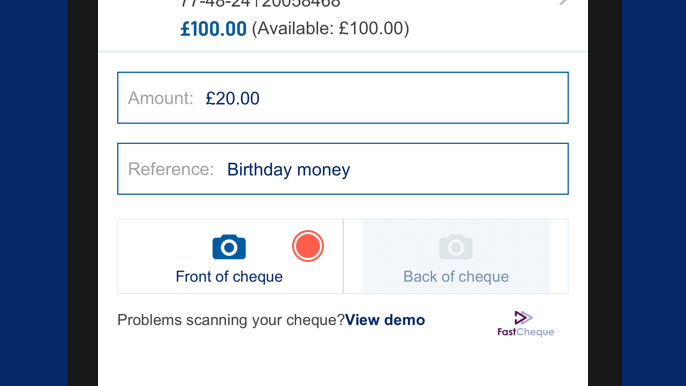This screenshot has height=386, width=686.
Task: Open the View demo link
Action: [385, 320]
